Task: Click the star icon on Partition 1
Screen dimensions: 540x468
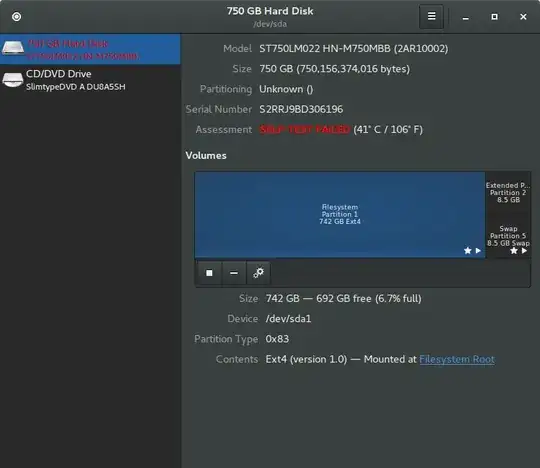Action: point(467,250)
